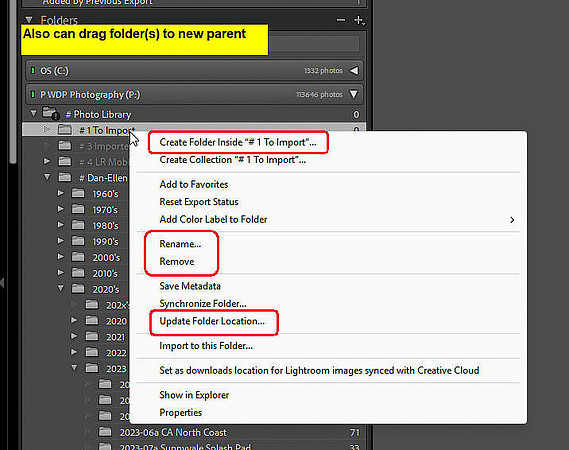Click the # Dan-Ellen folder icon
This screenshot has width=569, height=450.
click(x=65, y=177)
